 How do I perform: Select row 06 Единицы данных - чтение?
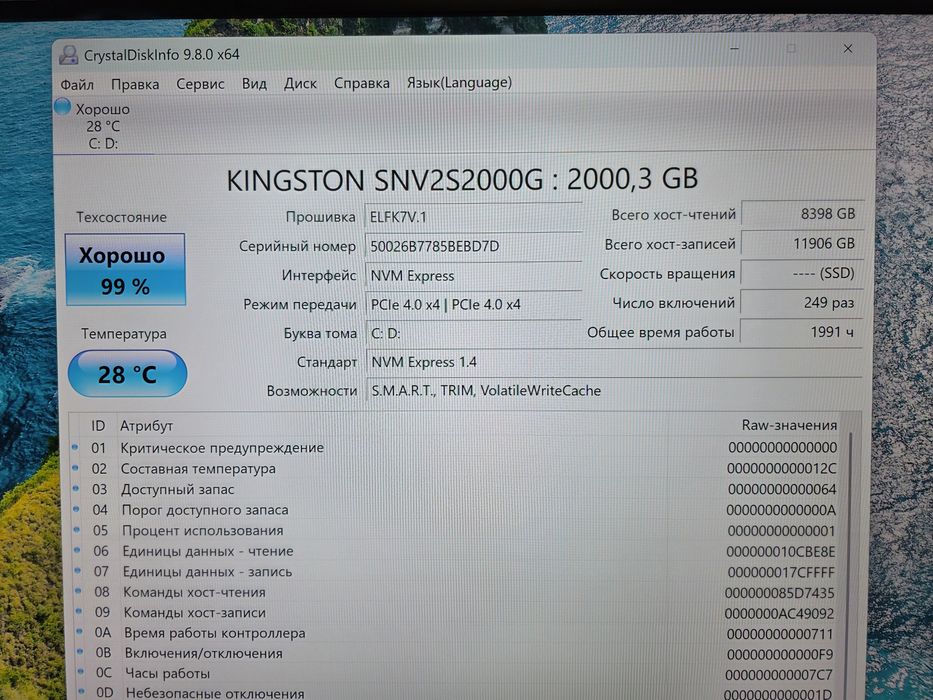click(x=456, y=551)
